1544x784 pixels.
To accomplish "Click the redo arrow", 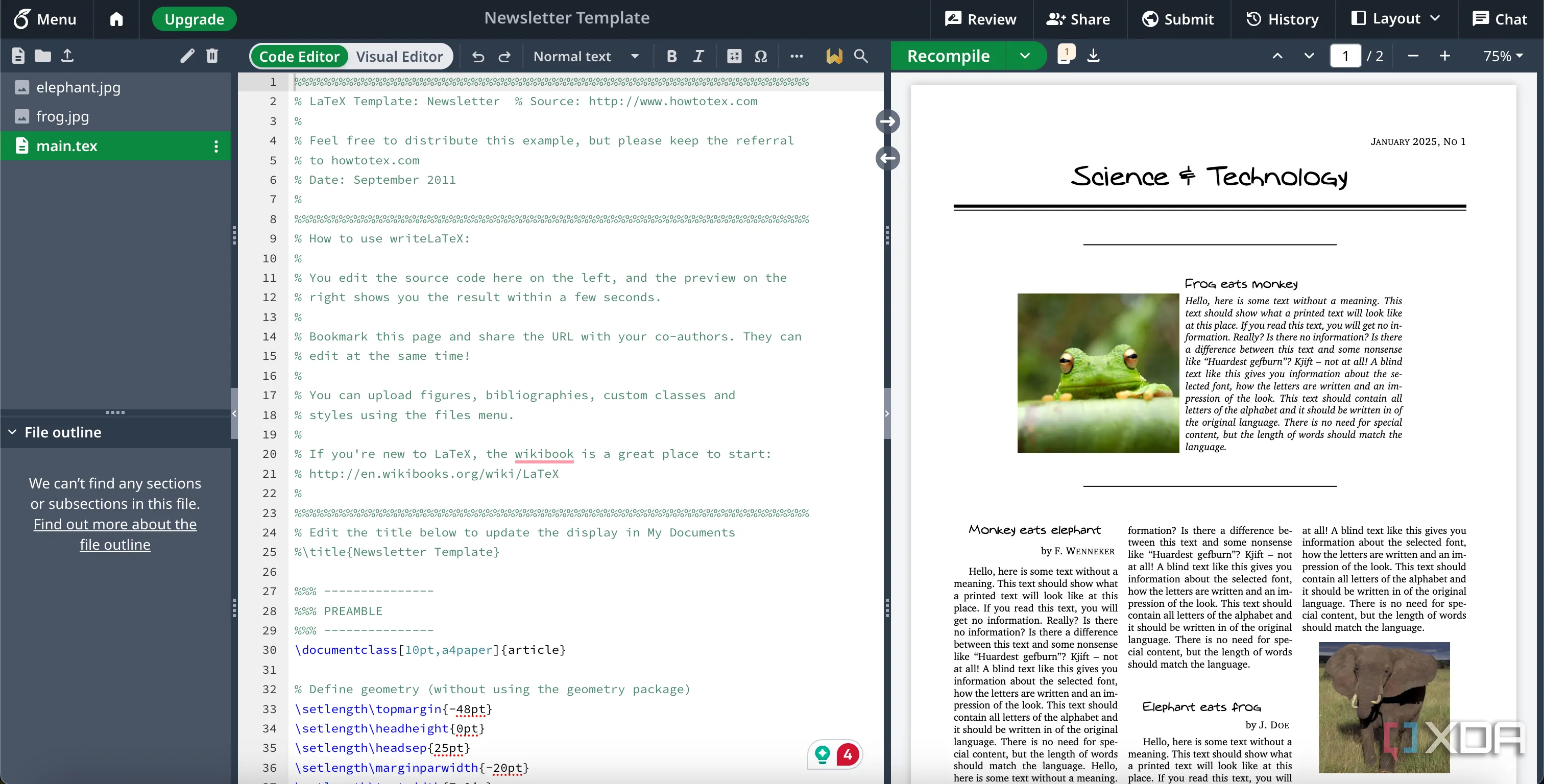I will [504, 56].
